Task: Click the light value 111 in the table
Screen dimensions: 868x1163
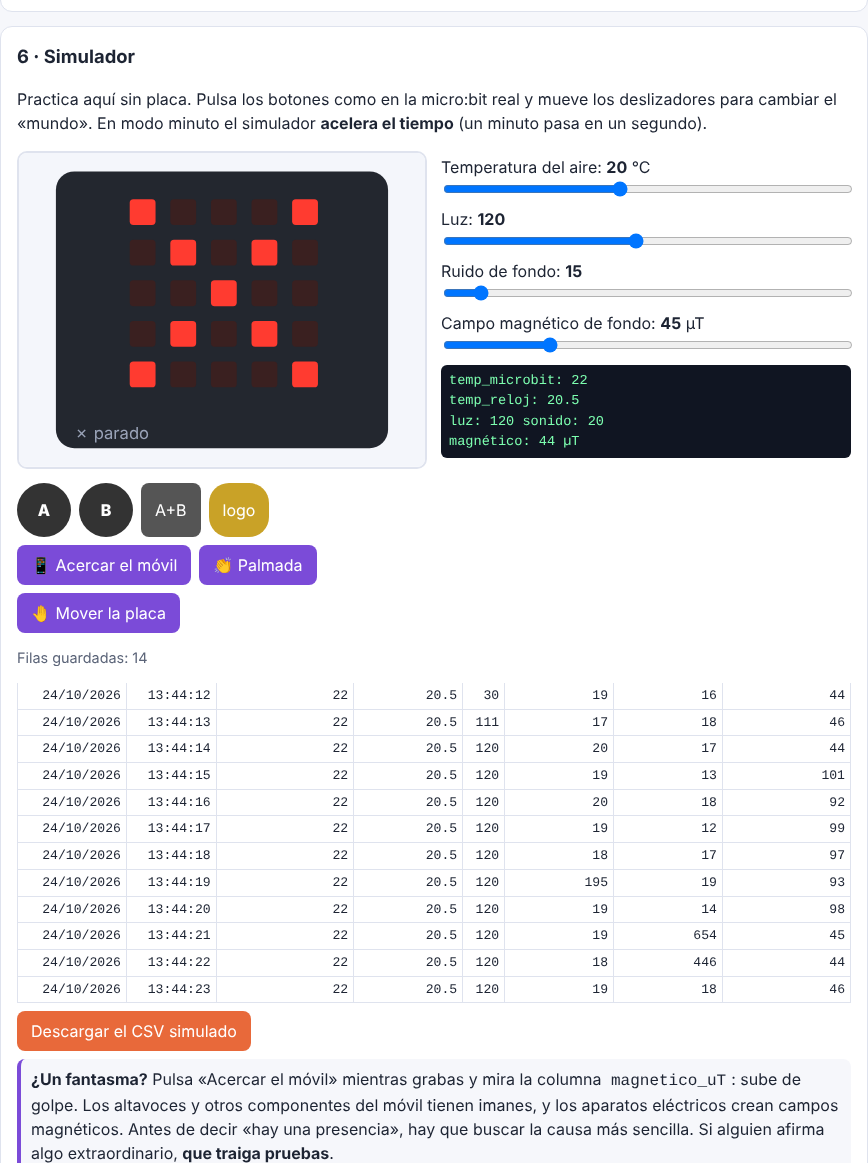Action: coord(487,722)
